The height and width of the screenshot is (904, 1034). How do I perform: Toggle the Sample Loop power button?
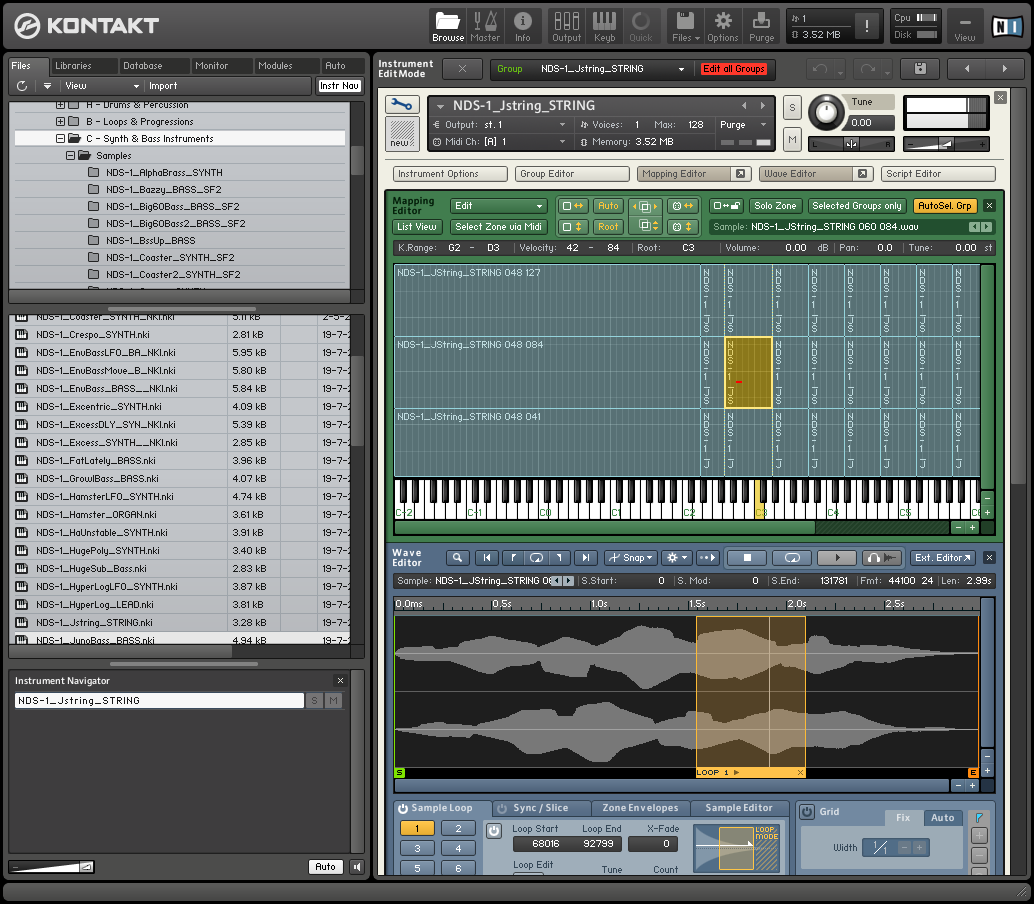402,808
